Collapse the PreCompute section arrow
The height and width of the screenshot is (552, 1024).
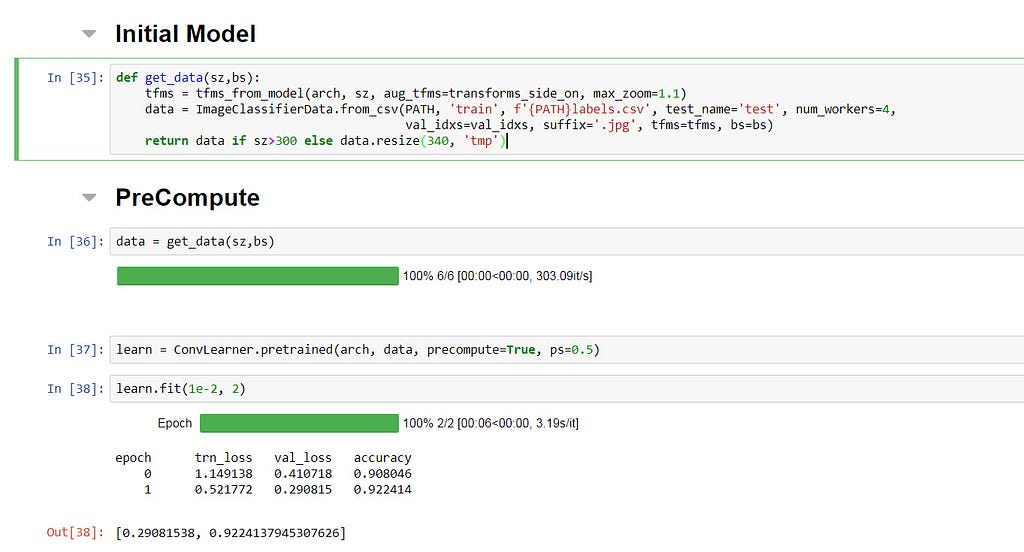89,197
